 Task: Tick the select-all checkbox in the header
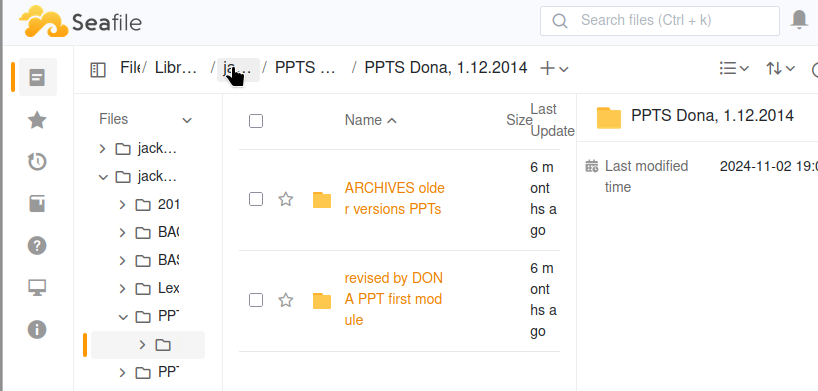[x=256, y=121]
